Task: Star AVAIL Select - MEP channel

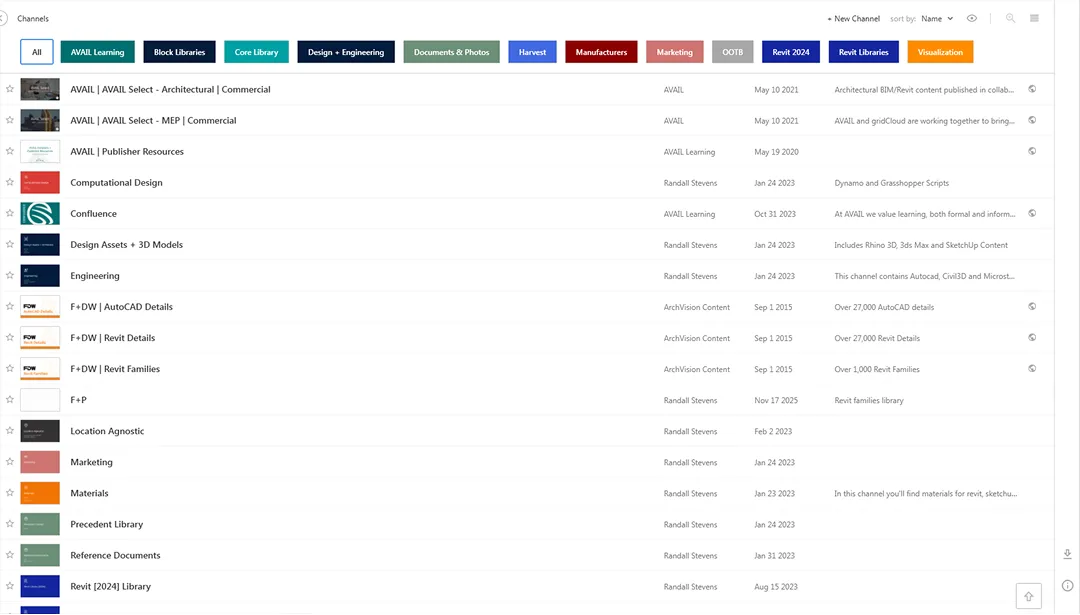Action: point(10,121)
